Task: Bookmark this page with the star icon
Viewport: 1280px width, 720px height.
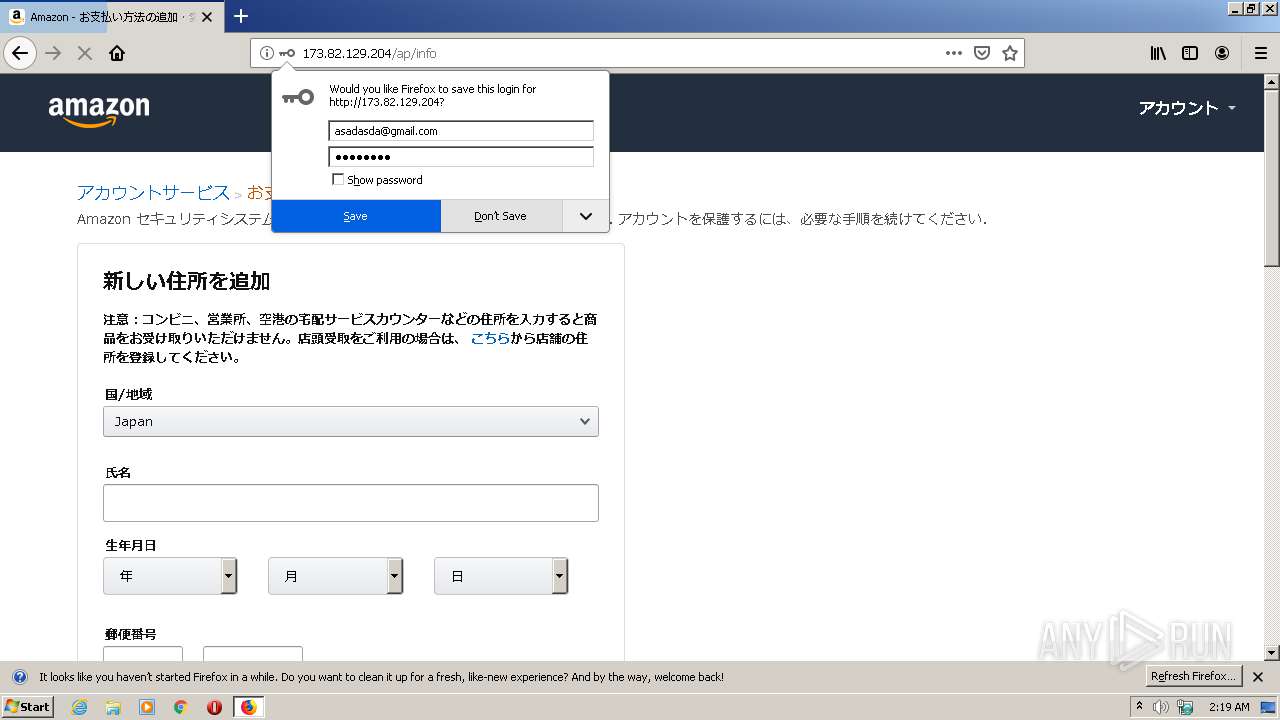Action: (x=1010, y=53)
